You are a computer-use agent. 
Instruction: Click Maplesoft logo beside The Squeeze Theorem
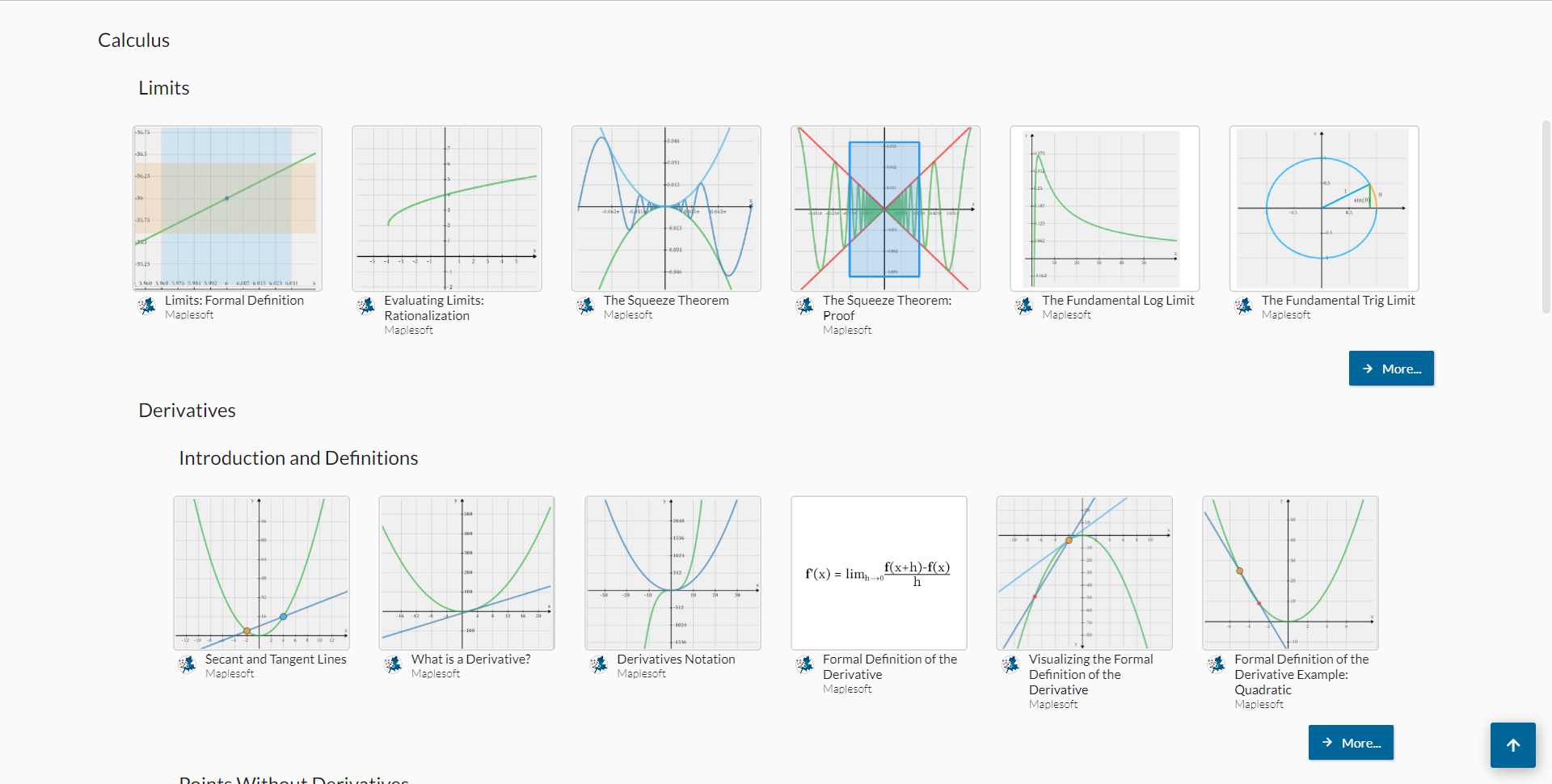click(585, 306)
